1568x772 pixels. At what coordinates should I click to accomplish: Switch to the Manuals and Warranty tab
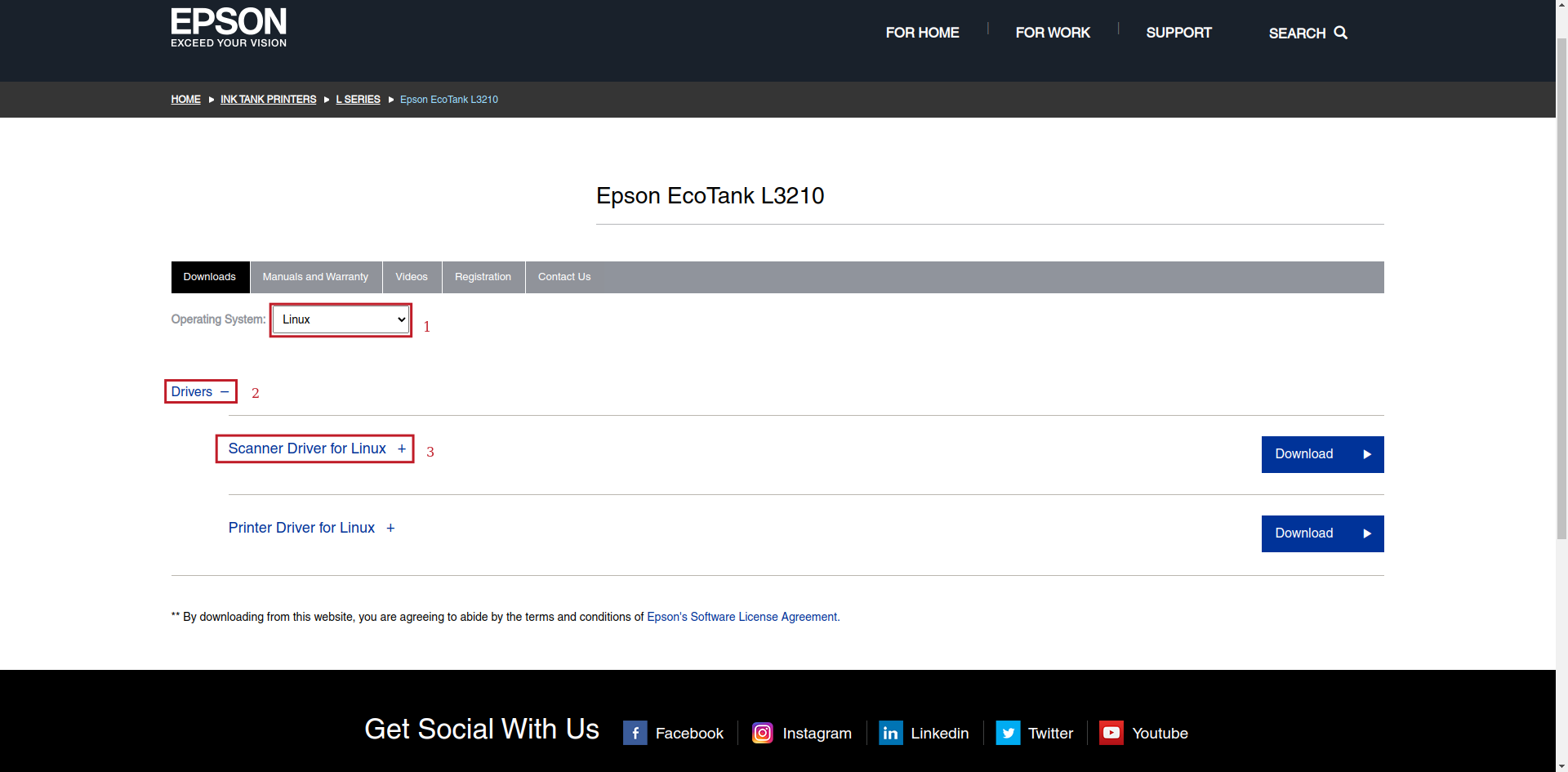[x=315, y=277]
